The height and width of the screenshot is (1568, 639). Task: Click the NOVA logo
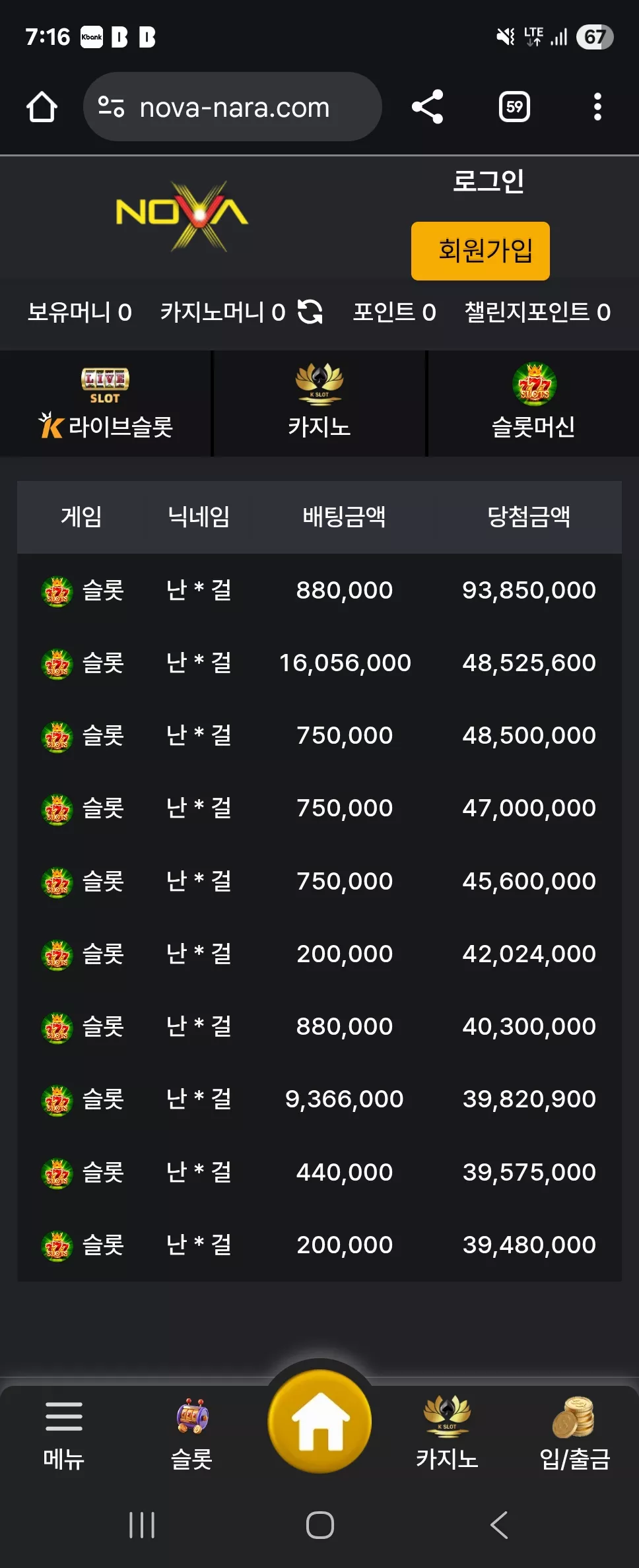click(182, 216)
